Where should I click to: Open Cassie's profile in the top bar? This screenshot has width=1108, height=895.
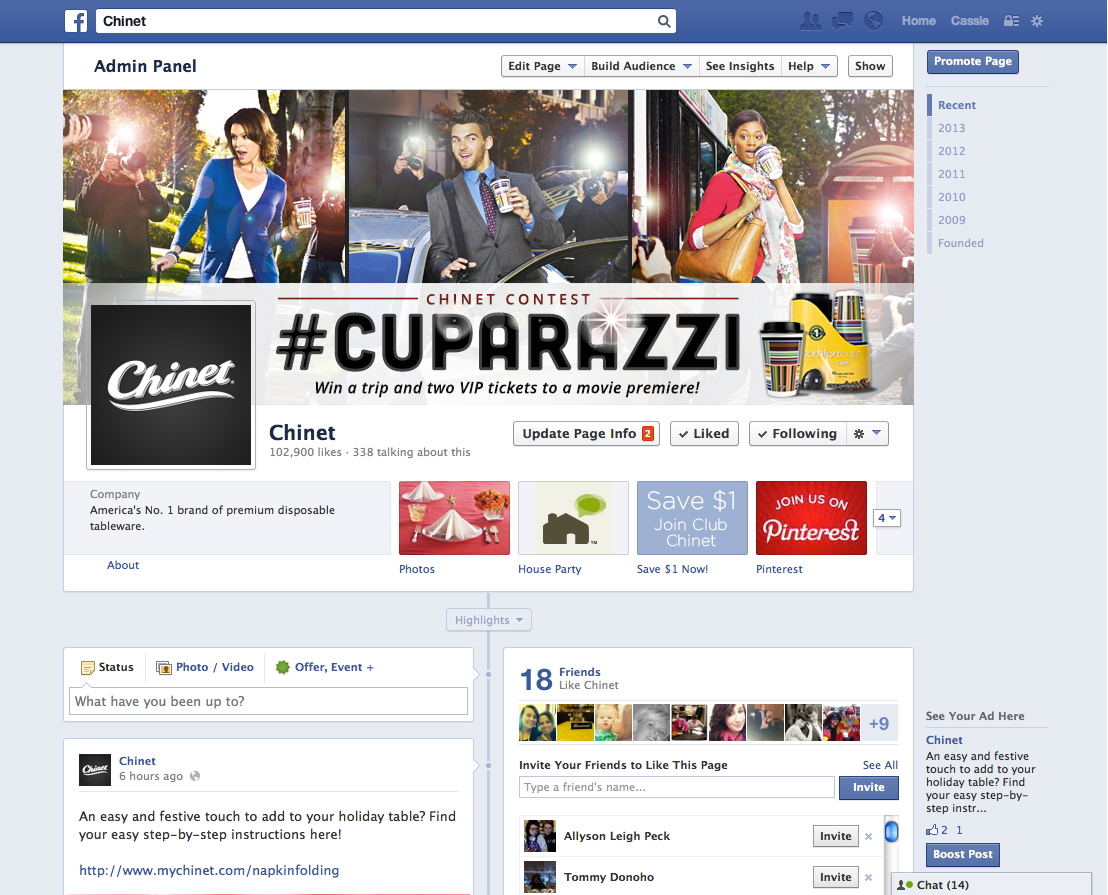coord(970,21)
